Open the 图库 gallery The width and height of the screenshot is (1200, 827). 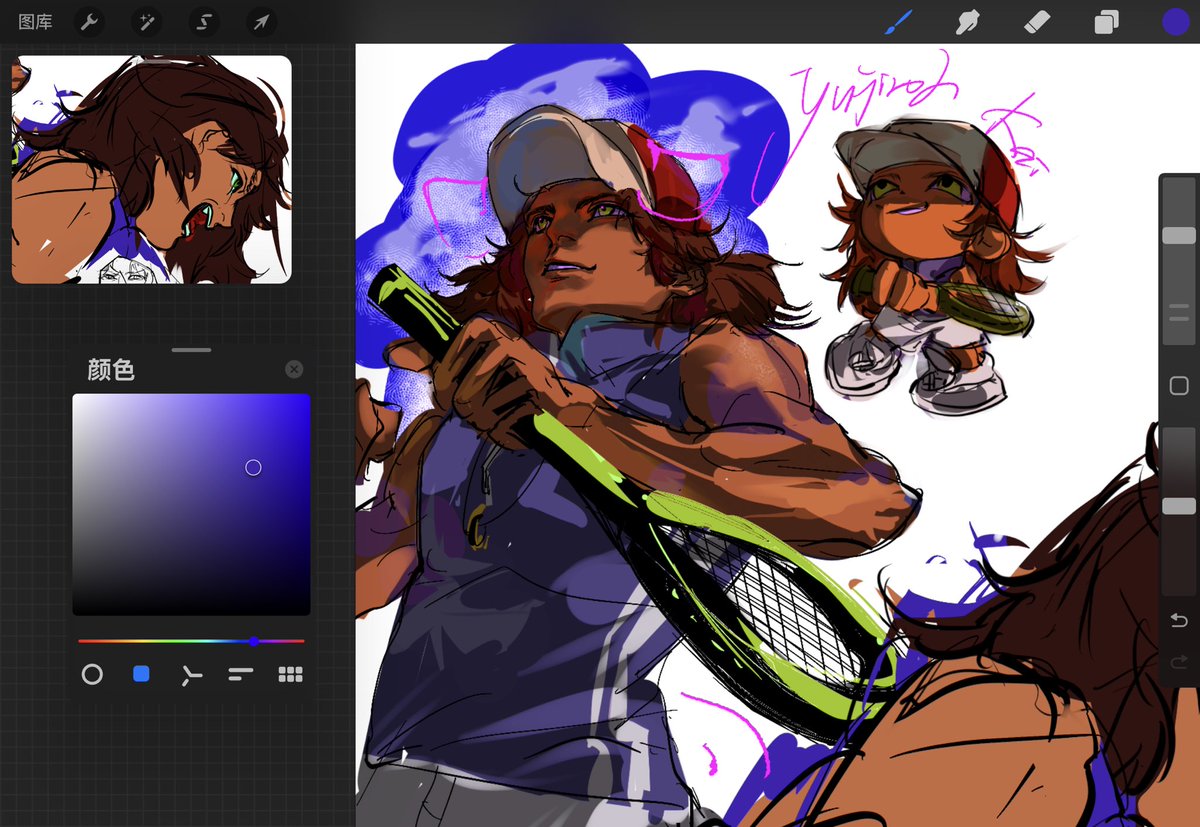point(35,22)
